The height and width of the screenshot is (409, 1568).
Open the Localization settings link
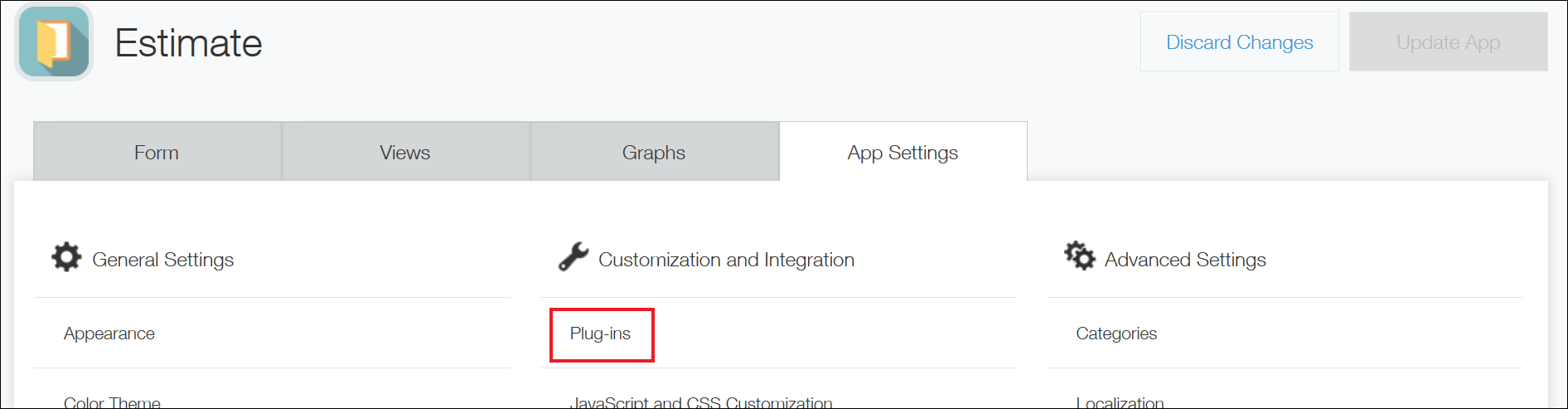pyautogui.click(x=1120, y=402)
